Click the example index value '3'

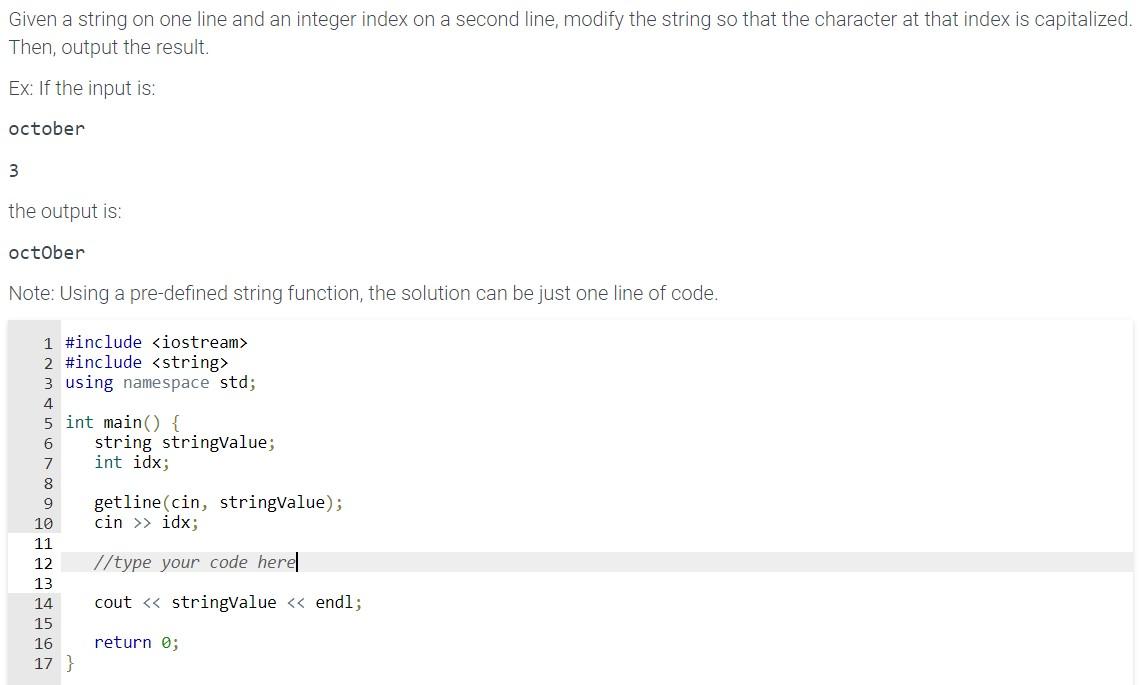(13, 170)
